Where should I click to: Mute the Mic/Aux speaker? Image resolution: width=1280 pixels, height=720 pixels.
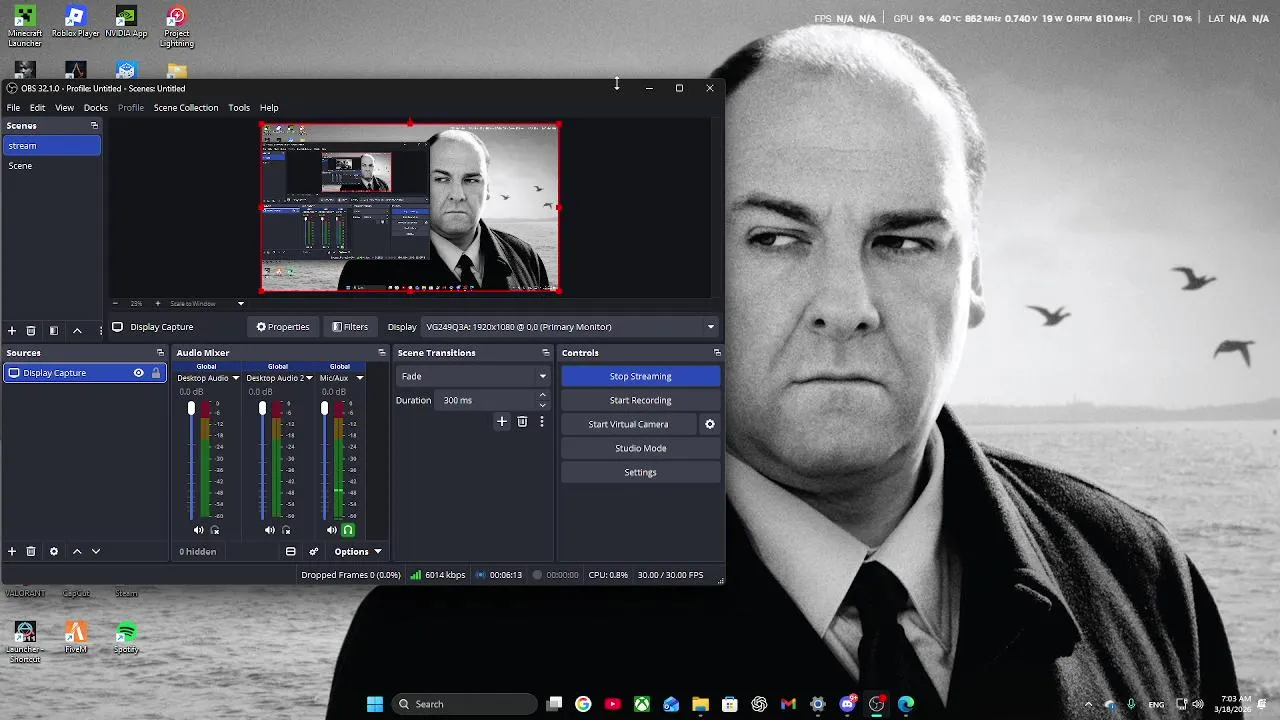(331, 530)
